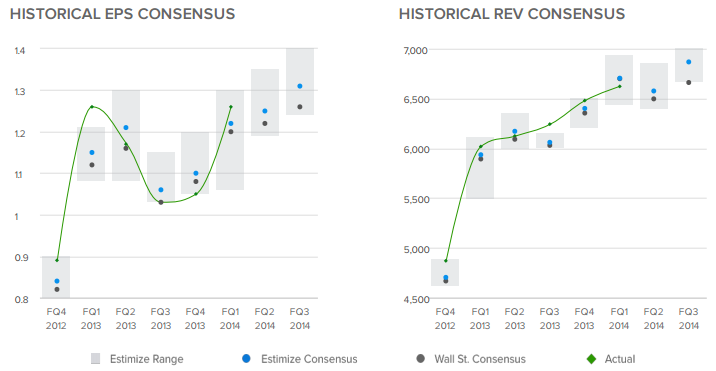Click the Actual green diamond legend marker
This screenshot has width=716, height=371.
[x=591, y=359]
